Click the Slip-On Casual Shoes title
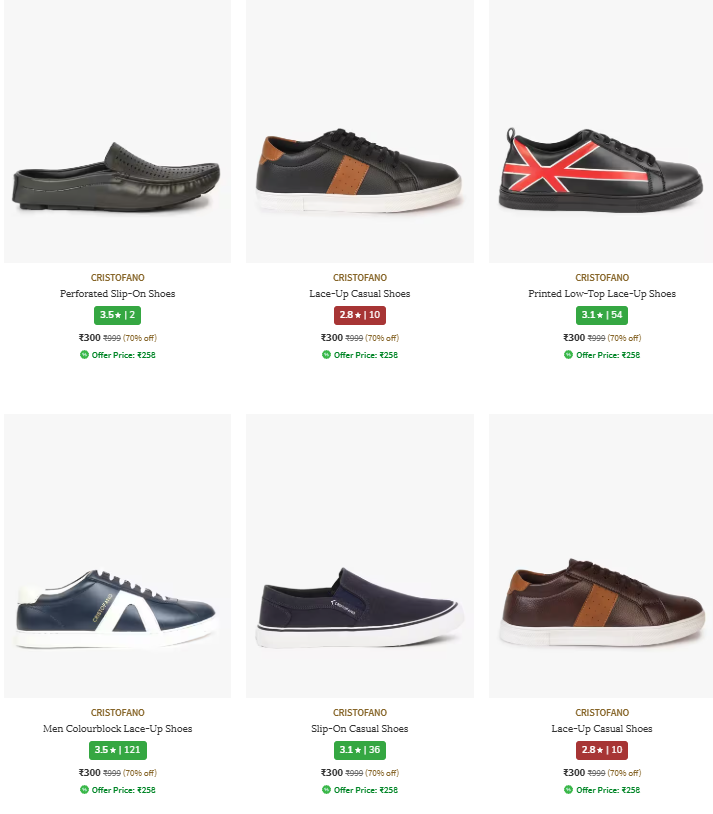The height and width of the screenshot is (814, 713). 360,729
